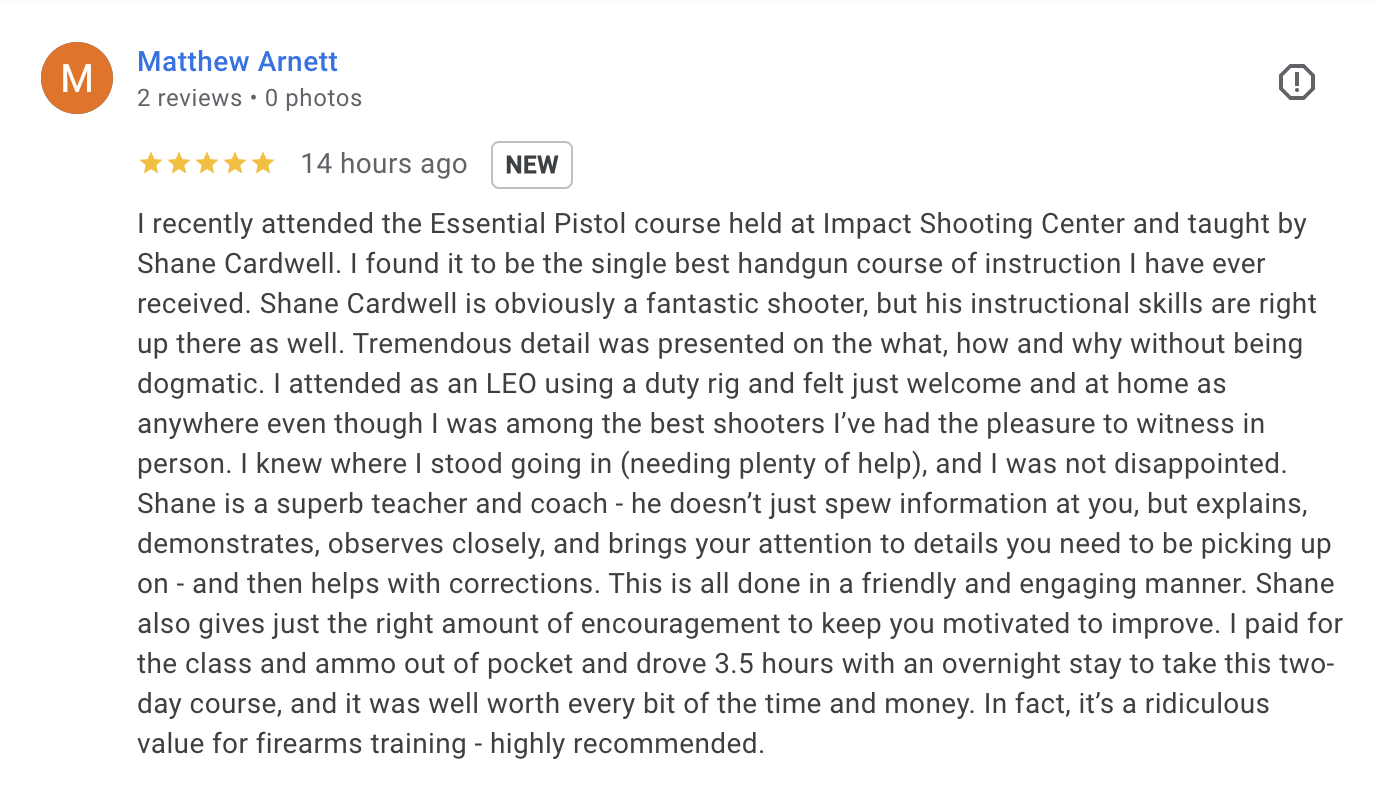Click the "0 photos" count text

312,98
